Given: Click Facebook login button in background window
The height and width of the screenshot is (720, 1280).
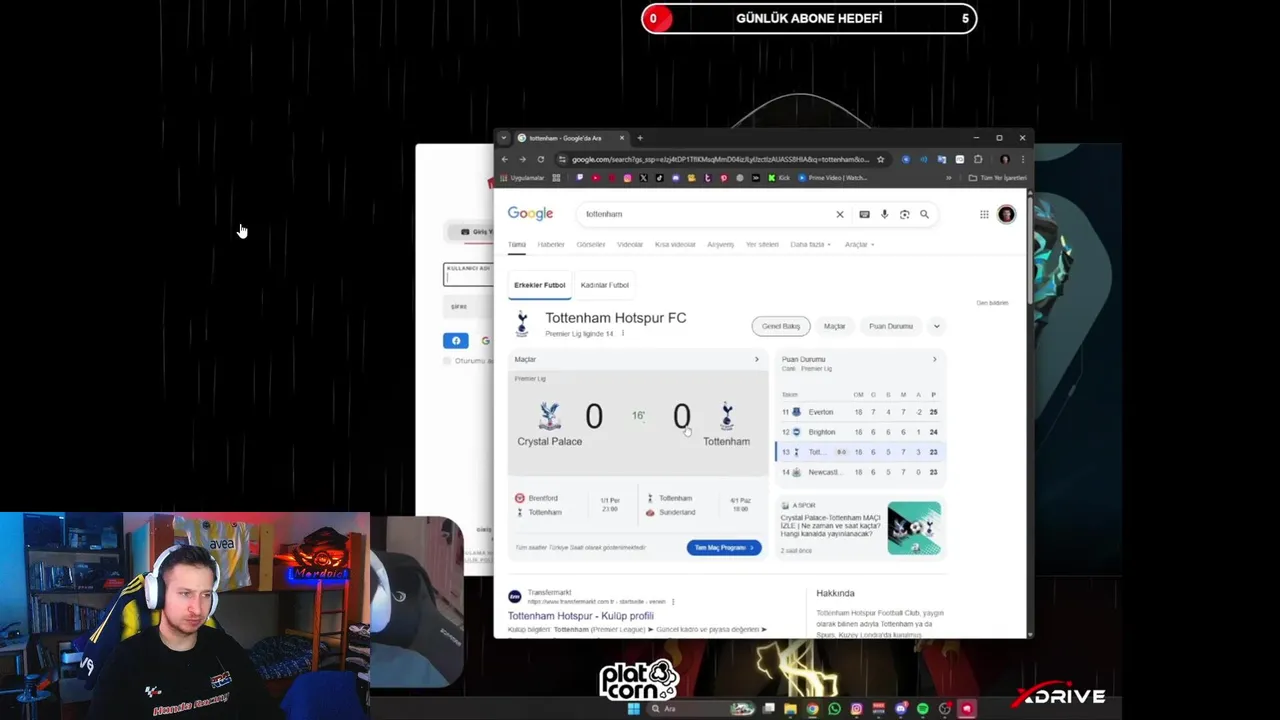Looking at the screenshot, I should click(456, 340).
